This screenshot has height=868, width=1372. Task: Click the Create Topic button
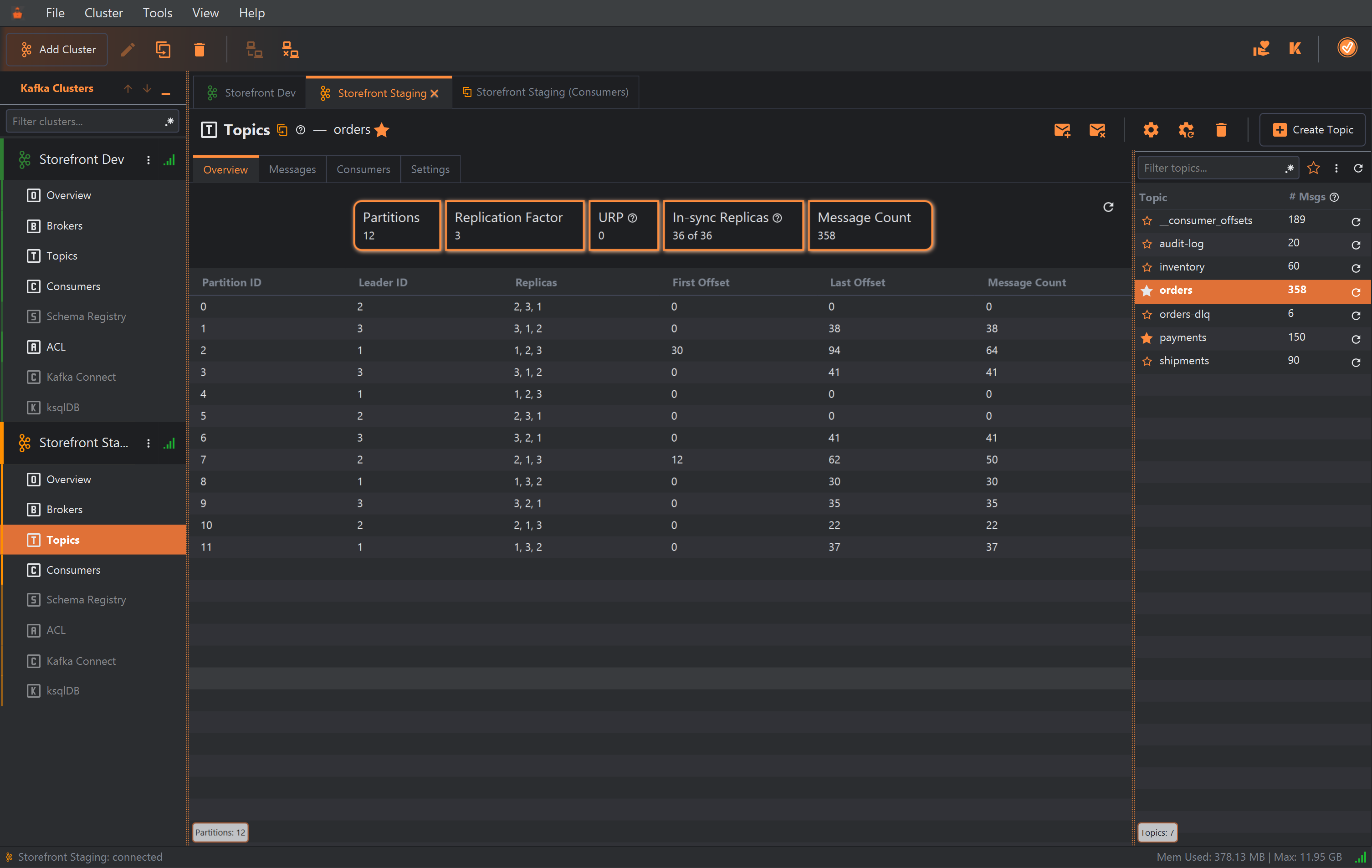tap(1312, 130)
